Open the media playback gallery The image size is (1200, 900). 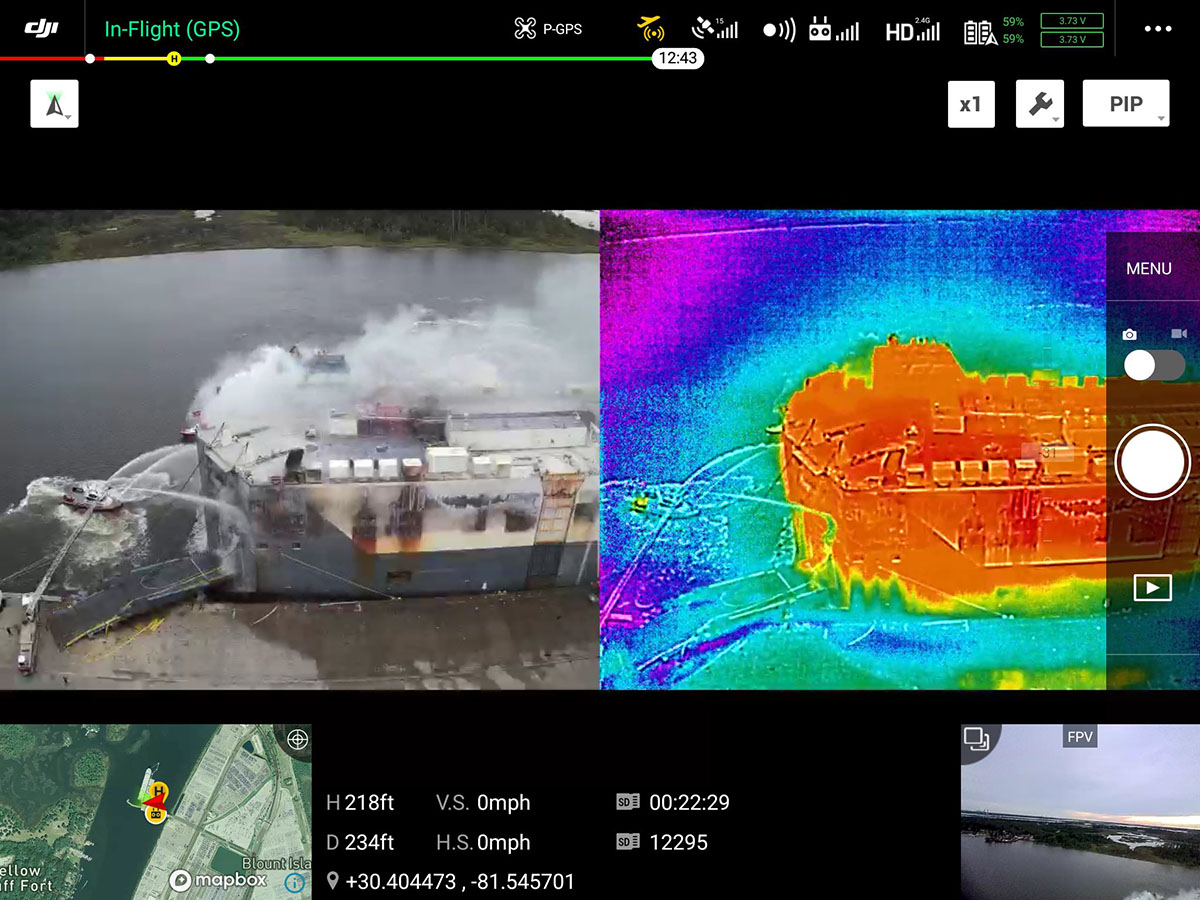click(1152, 588)
